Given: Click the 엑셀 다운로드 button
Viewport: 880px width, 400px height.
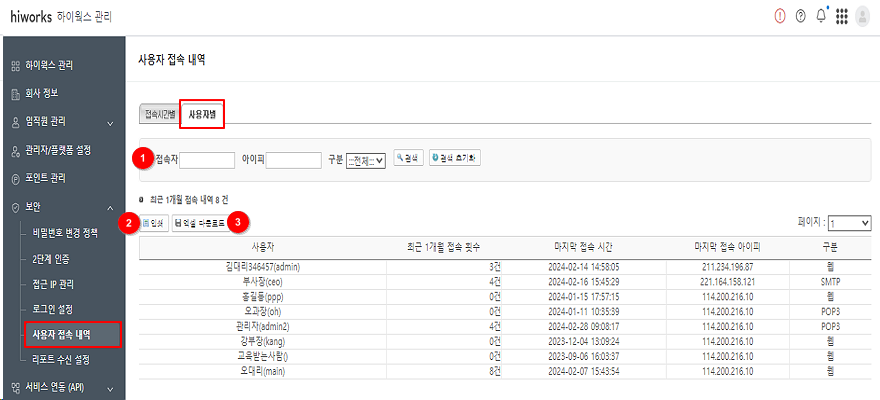Looking at the screenshot, I should pos(199,222).
